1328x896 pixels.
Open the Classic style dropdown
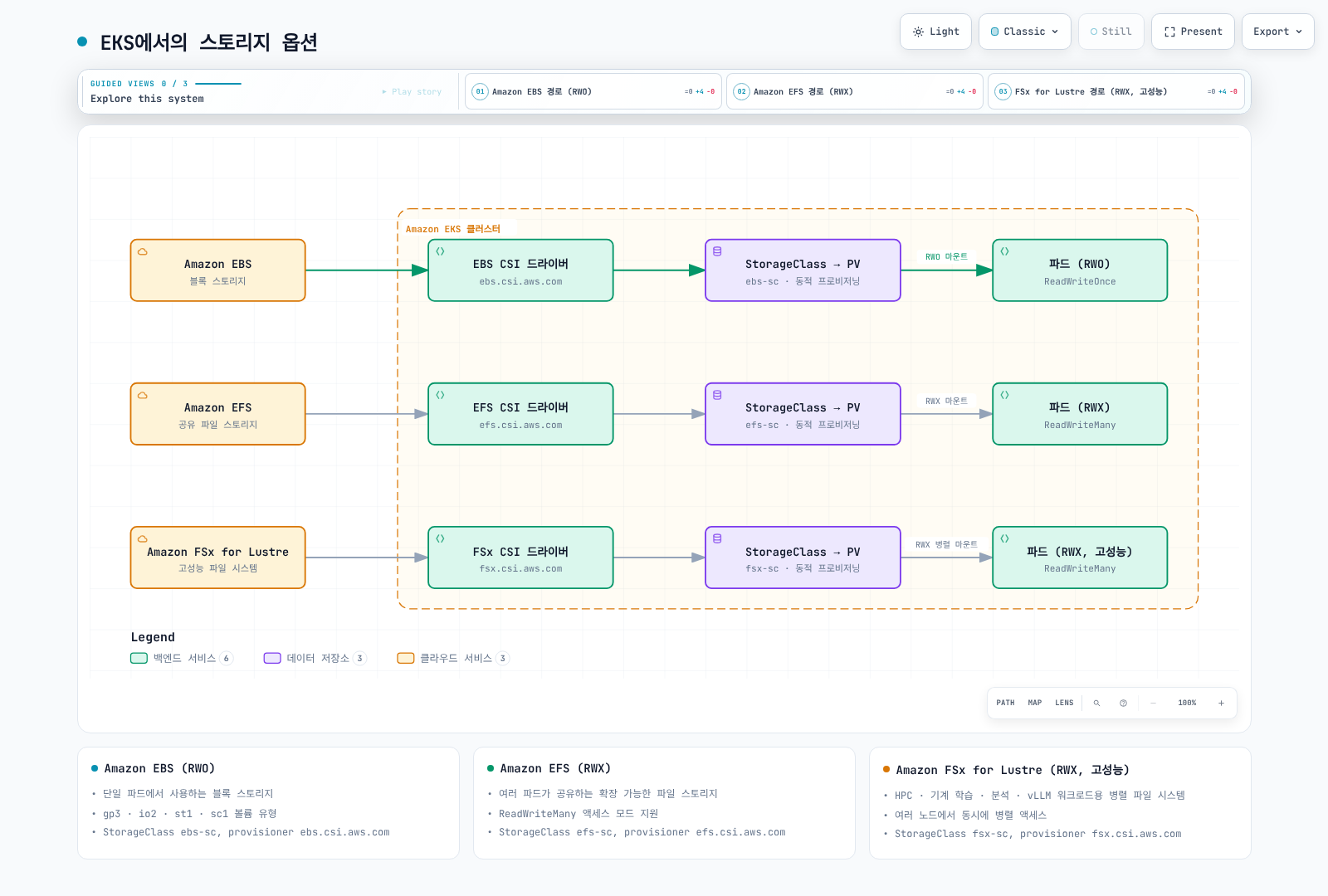[1025, 32]
